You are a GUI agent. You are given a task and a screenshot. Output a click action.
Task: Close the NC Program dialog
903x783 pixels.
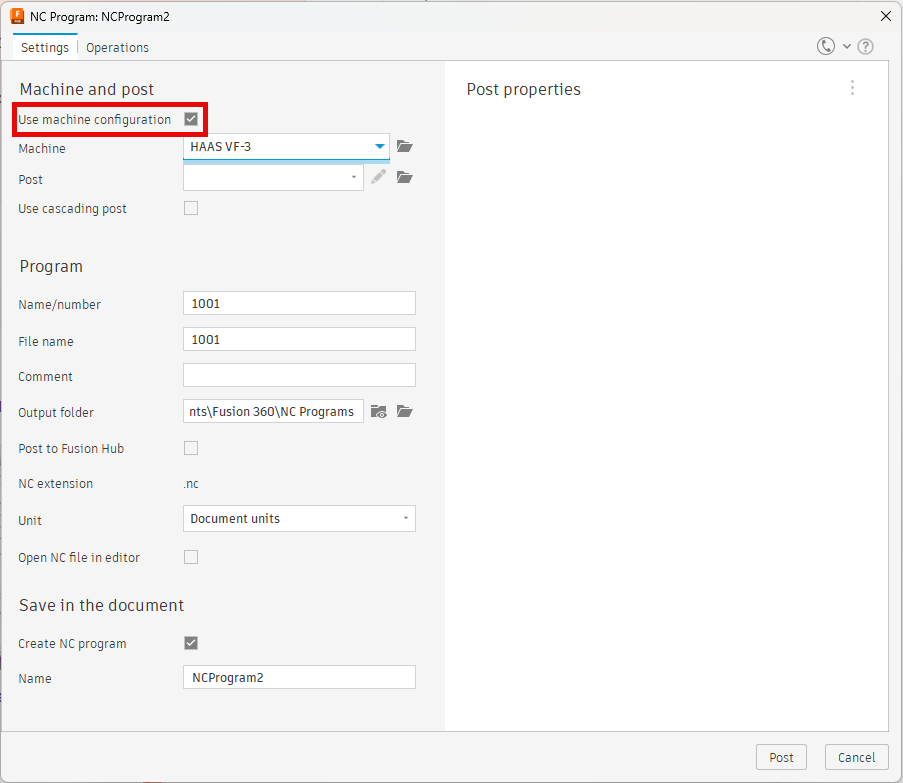(886, 16)
